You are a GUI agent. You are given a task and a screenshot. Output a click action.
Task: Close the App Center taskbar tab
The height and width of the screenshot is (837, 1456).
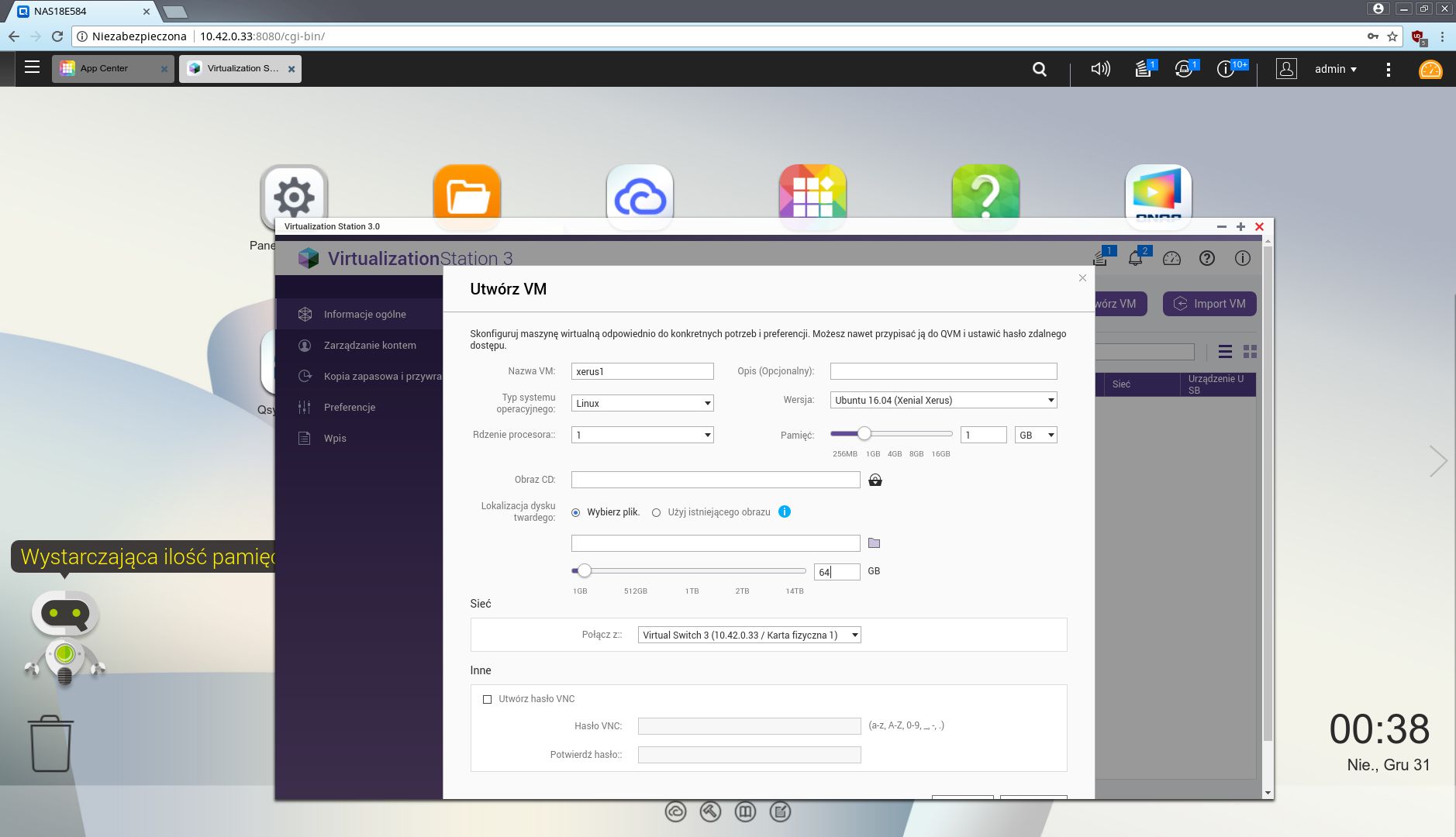coord(164,69)
